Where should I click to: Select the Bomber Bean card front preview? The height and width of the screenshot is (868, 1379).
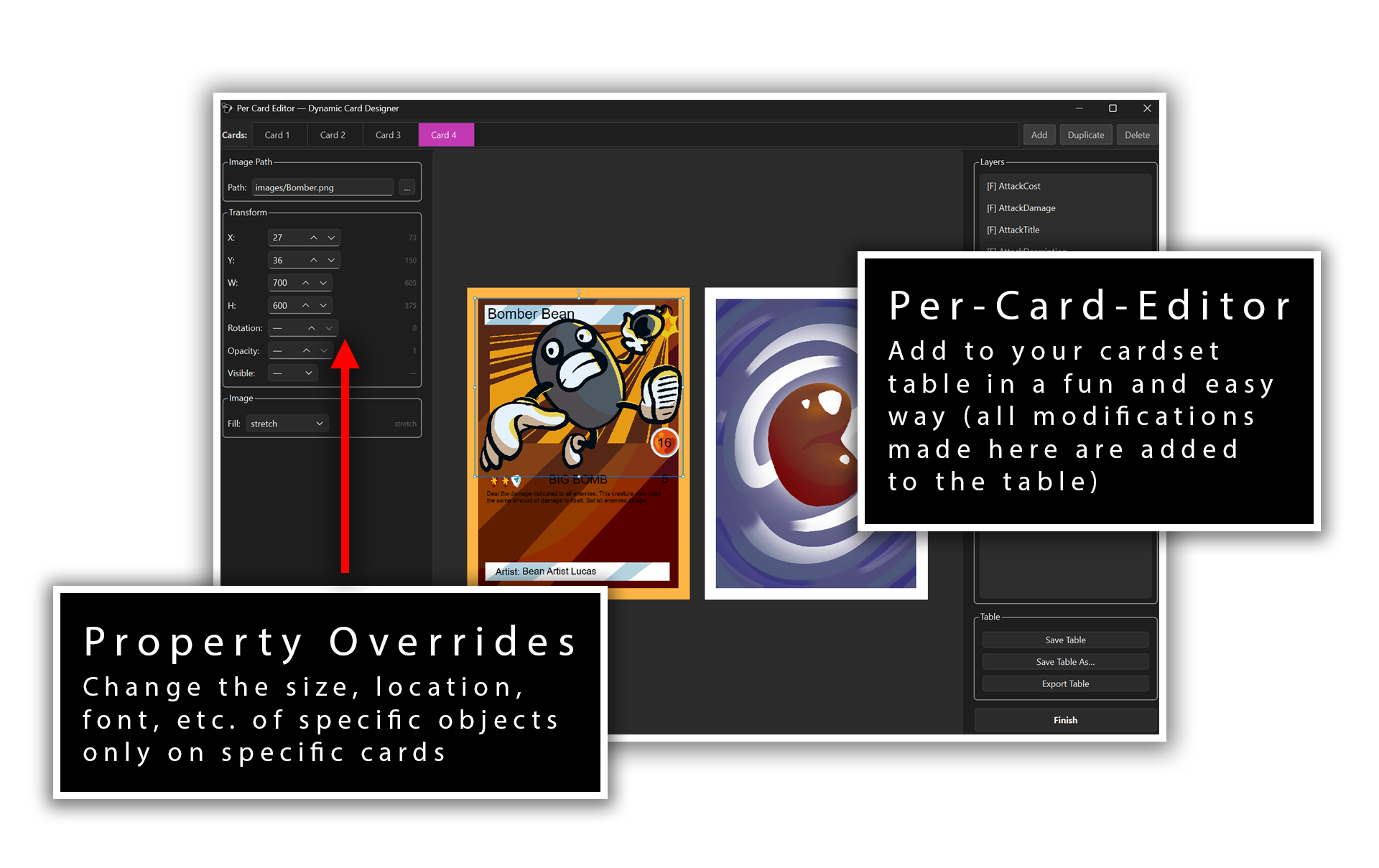(x=578, y=444)
